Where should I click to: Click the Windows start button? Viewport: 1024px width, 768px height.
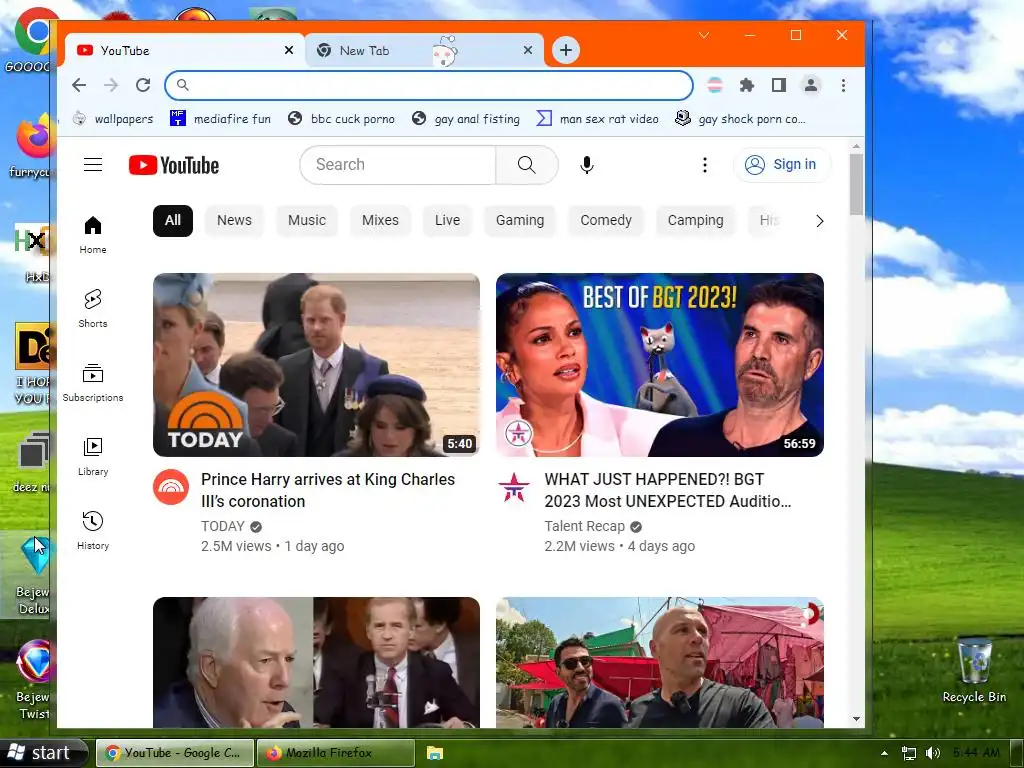click(x=43, y=753)
